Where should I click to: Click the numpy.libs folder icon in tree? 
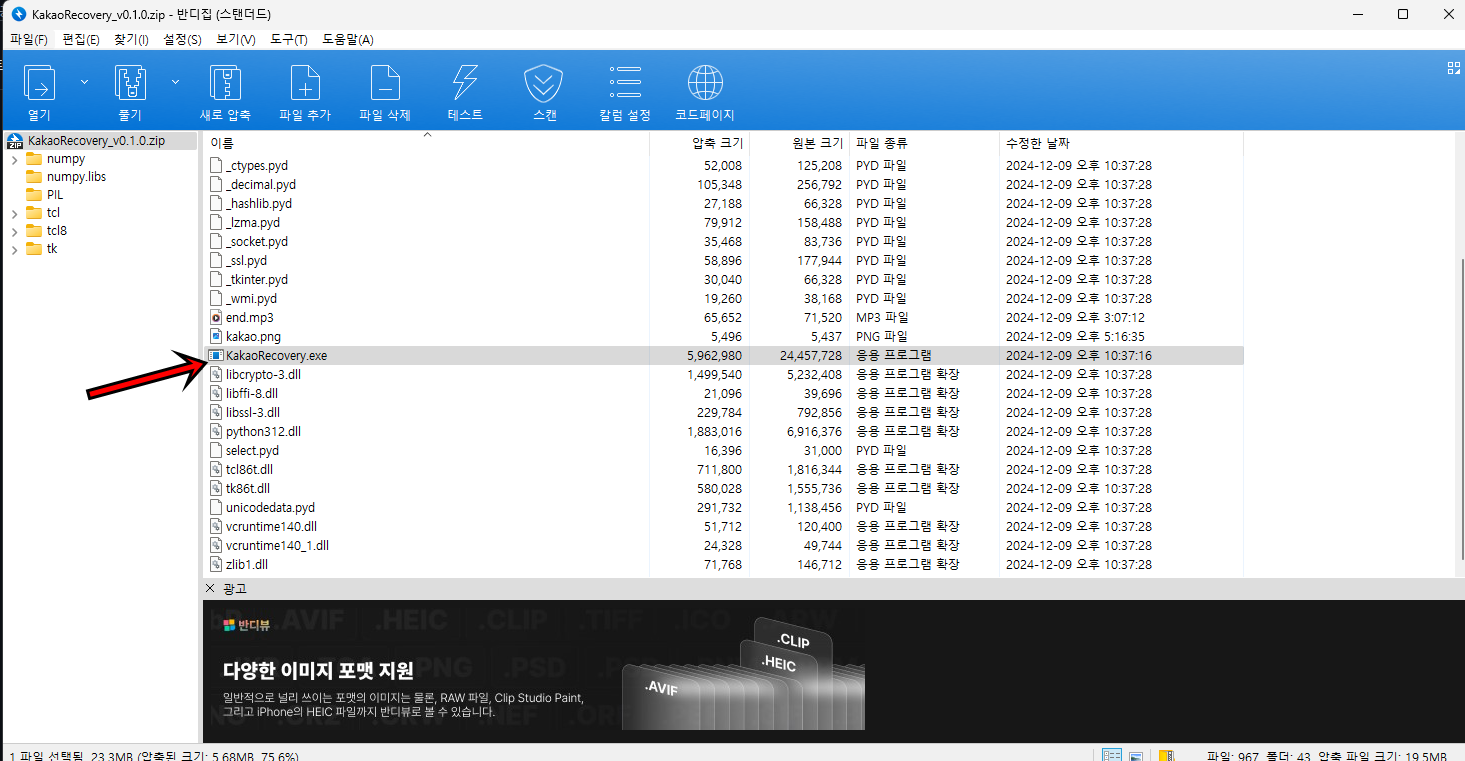(34, 177)
